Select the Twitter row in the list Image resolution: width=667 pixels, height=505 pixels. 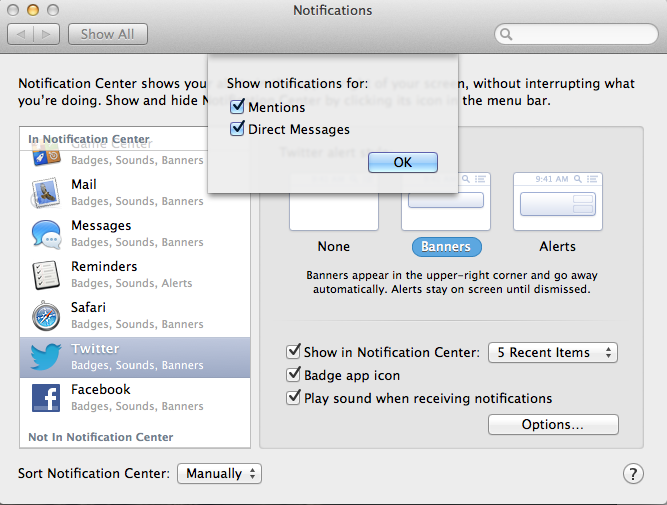click(x=135, y=357)
